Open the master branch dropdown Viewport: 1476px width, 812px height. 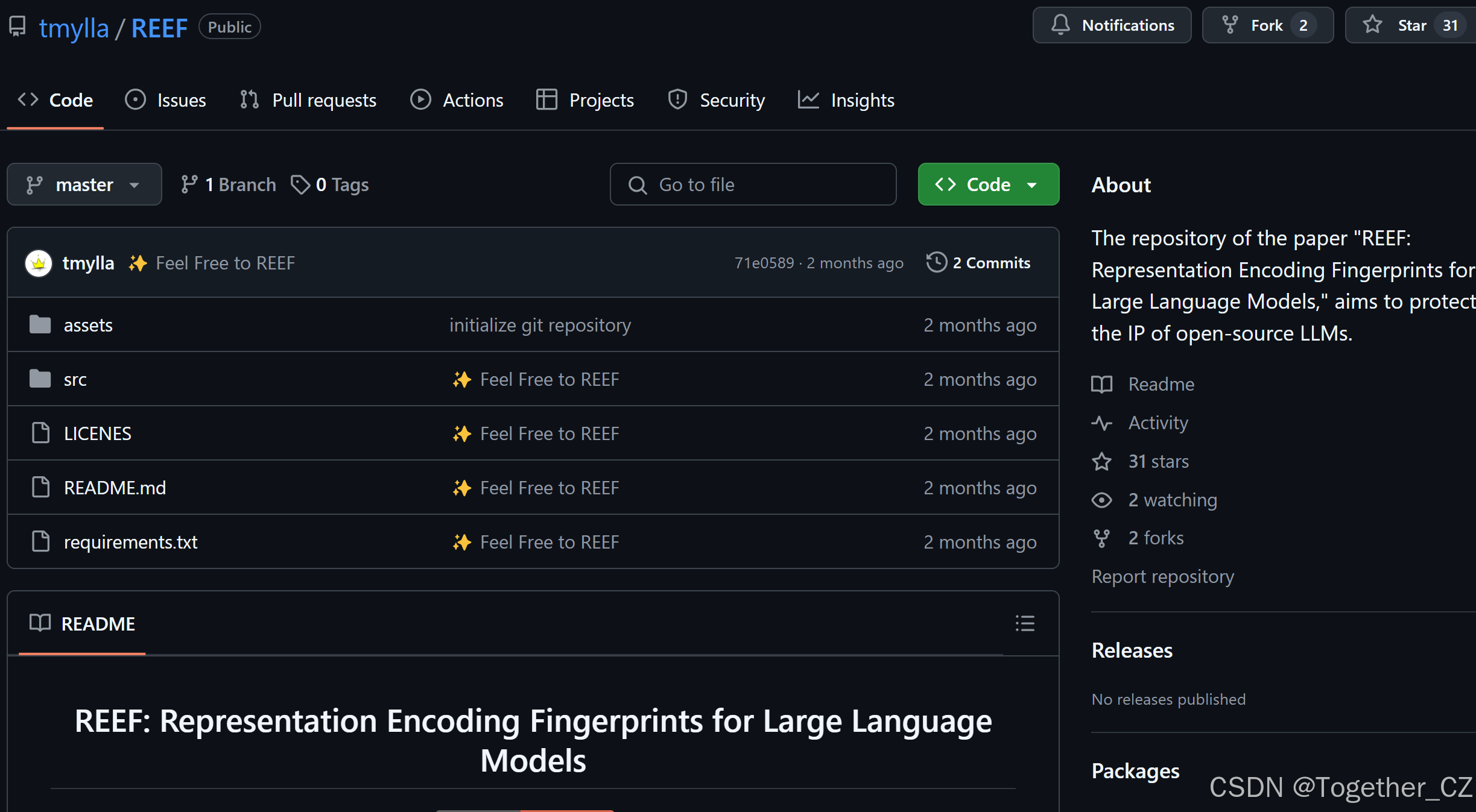84,184
